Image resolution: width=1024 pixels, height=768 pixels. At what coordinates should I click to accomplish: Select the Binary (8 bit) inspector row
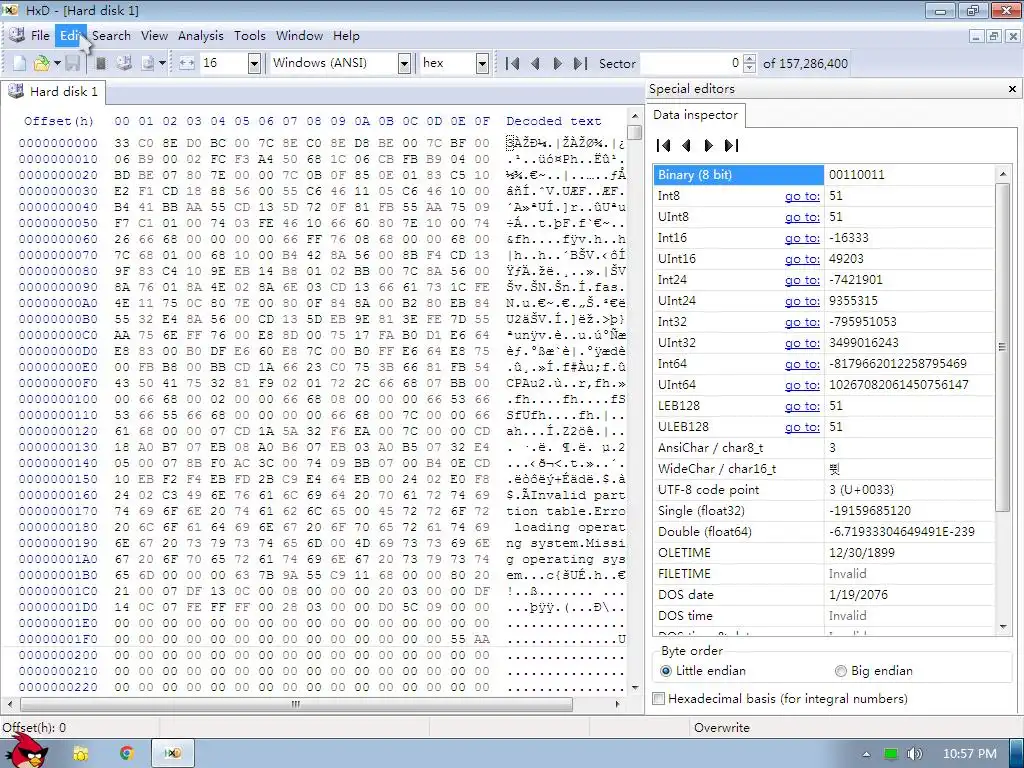[823, 175]
